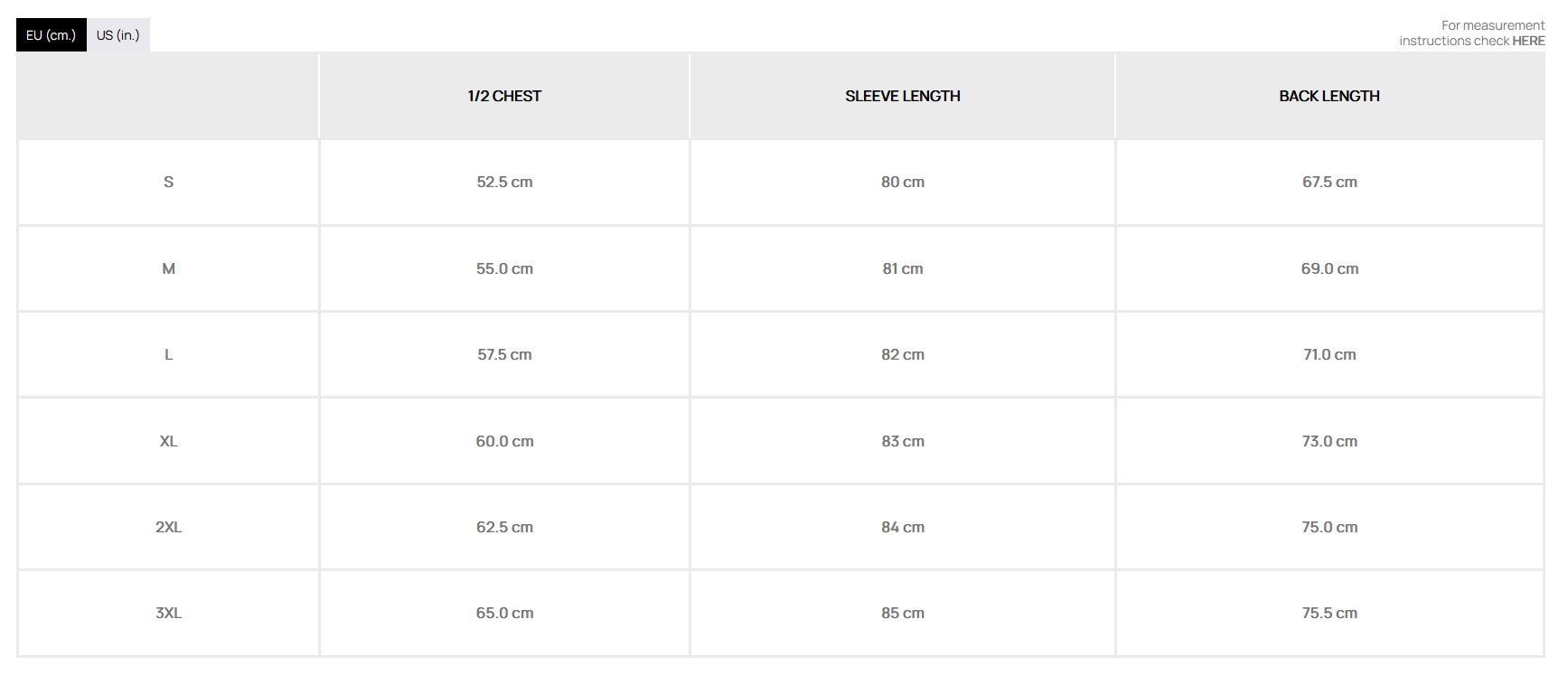Open the HERE measurement instructions link
The height and width of the screenshot is (685, 1568).
(1528, 41)
